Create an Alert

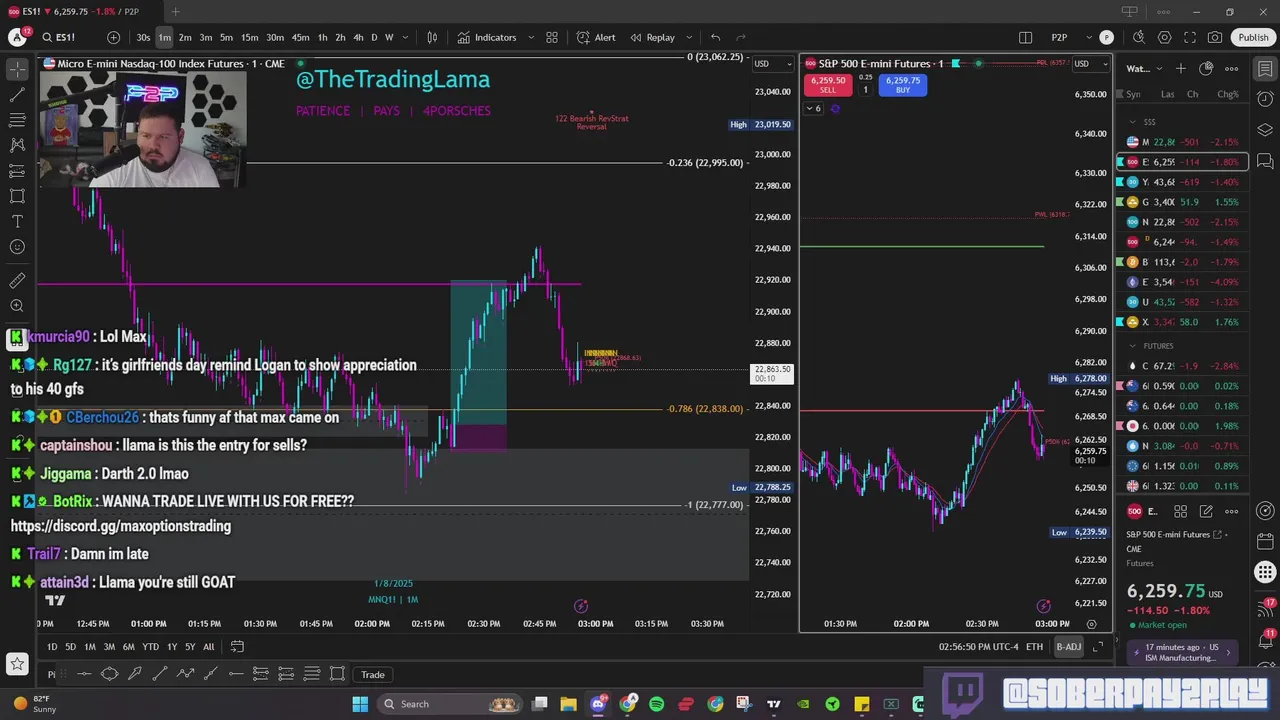pyautogui.click(x=596, y=37)
